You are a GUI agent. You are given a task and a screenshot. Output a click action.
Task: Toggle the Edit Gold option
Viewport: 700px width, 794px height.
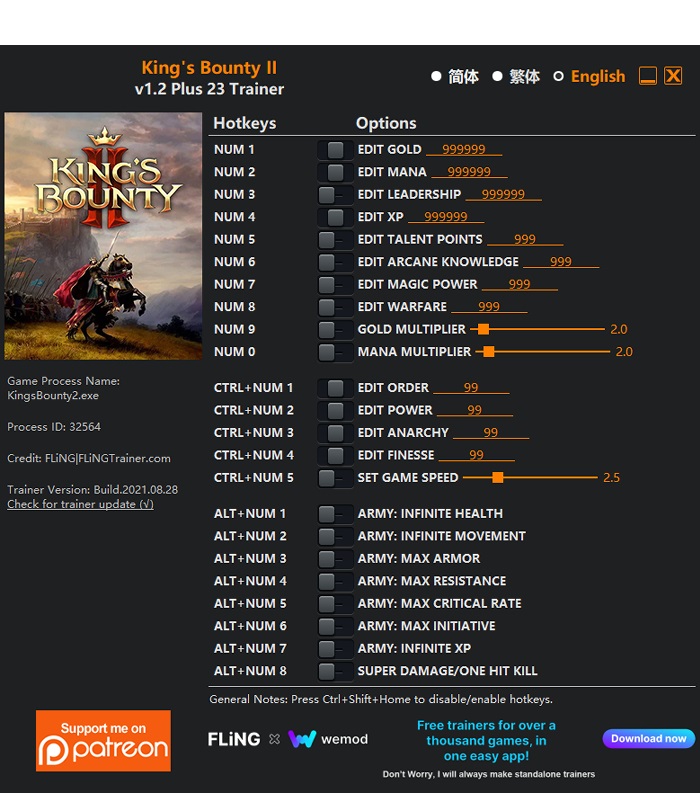click(334, 149)
